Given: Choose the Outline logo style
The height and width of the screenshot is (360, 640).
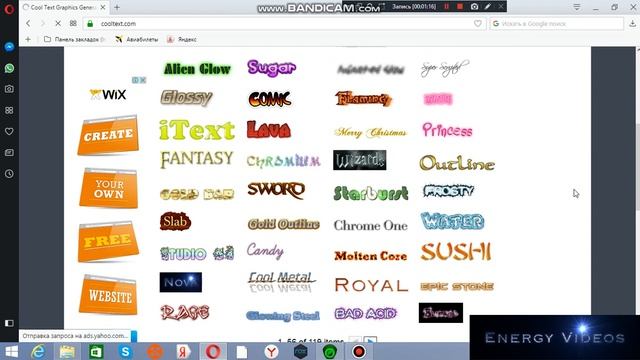Looking at the screenshot, I should point(457,163).
